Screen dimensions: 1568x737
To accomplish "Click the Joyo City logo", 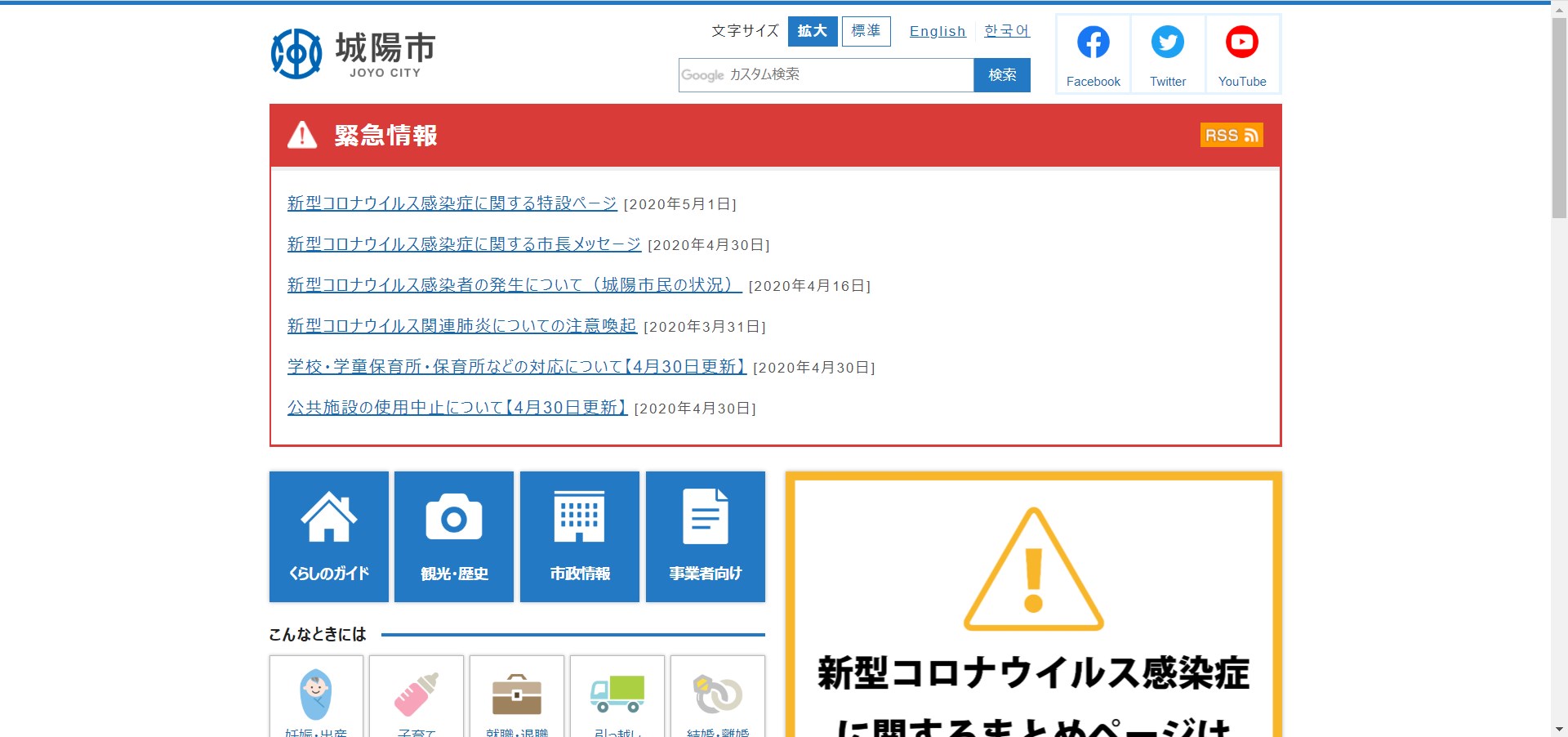I will pos(353,54).
